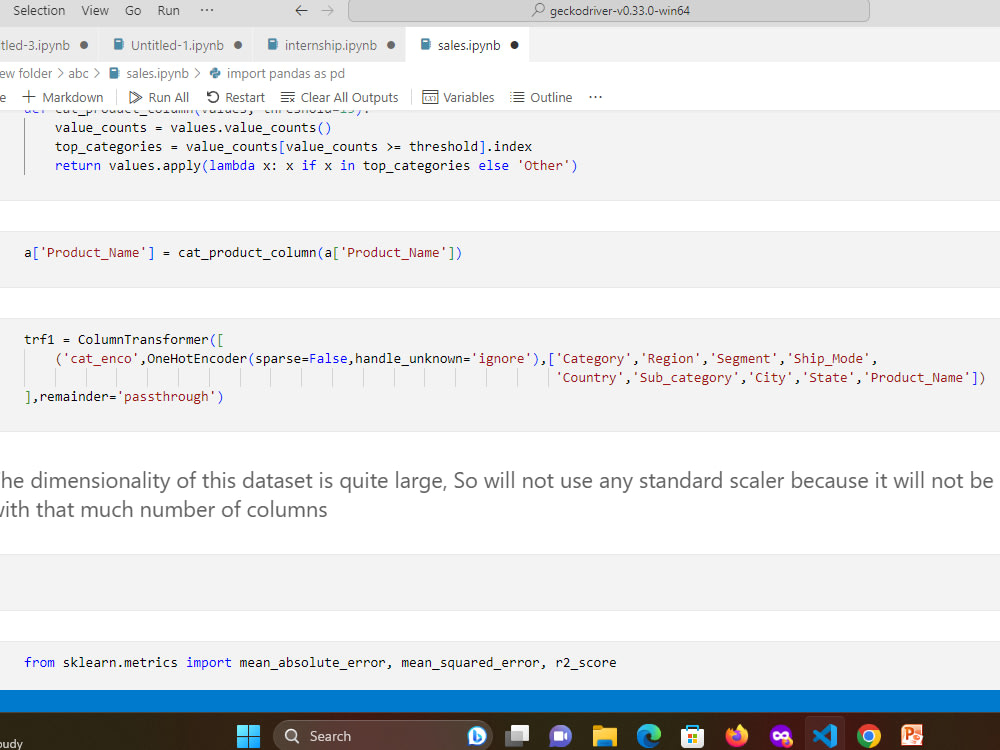The width and height of the screenshot is (1000, 750).
Task: Open the Run menu
Action: [168, 10]
